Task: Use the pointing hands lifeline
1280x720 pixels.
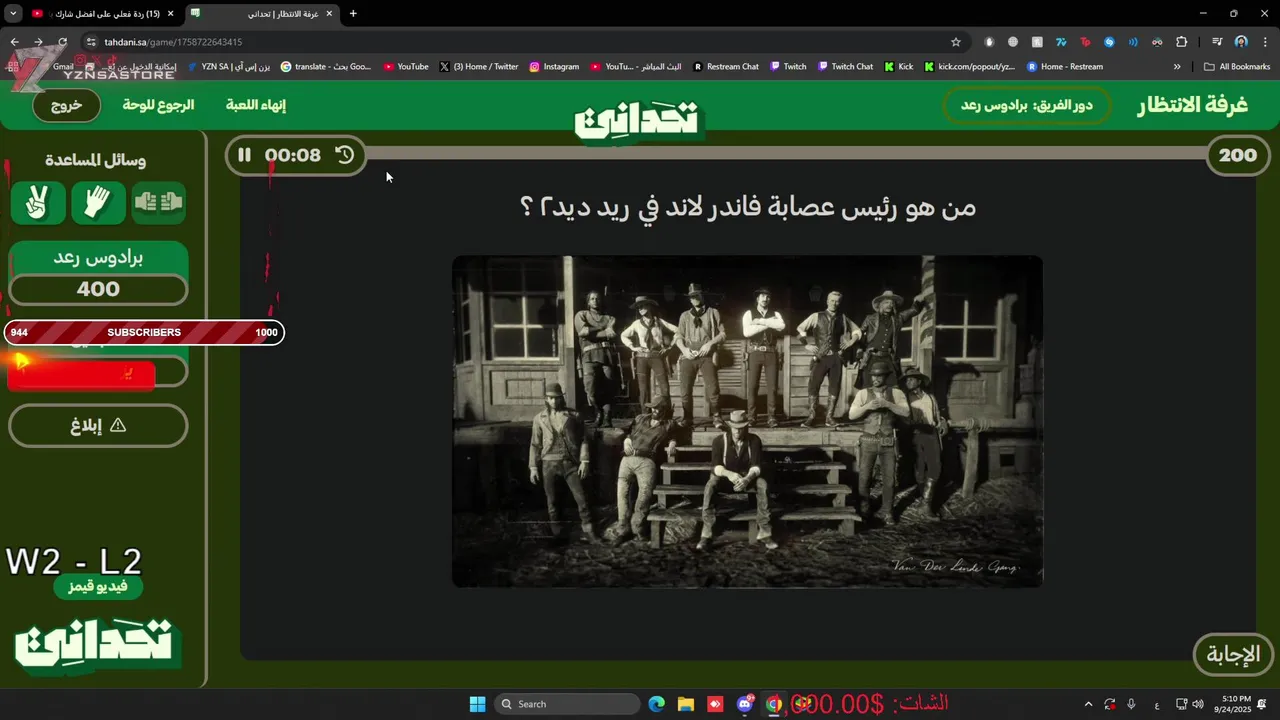Action: (158, 203)
